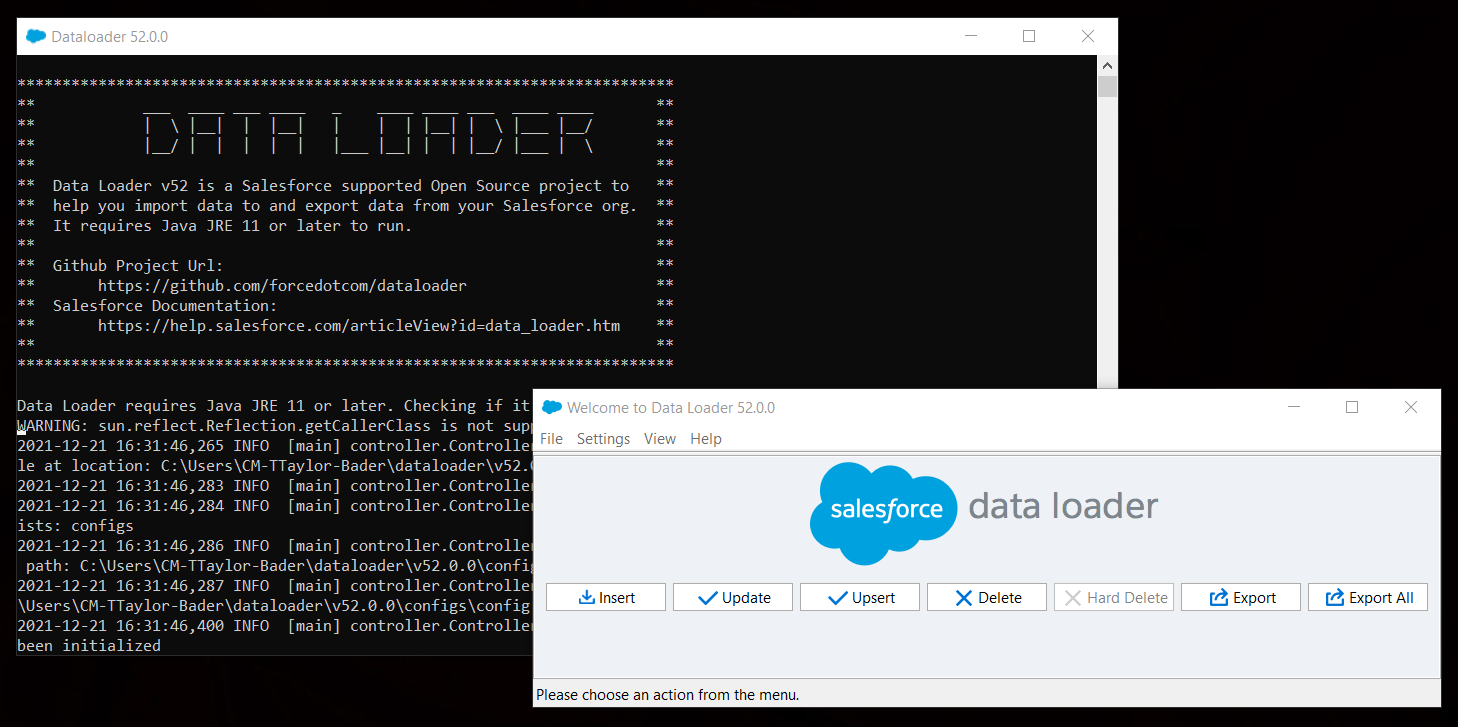
Task: Click the 'been initialized' console line
Action: (89, 646)
